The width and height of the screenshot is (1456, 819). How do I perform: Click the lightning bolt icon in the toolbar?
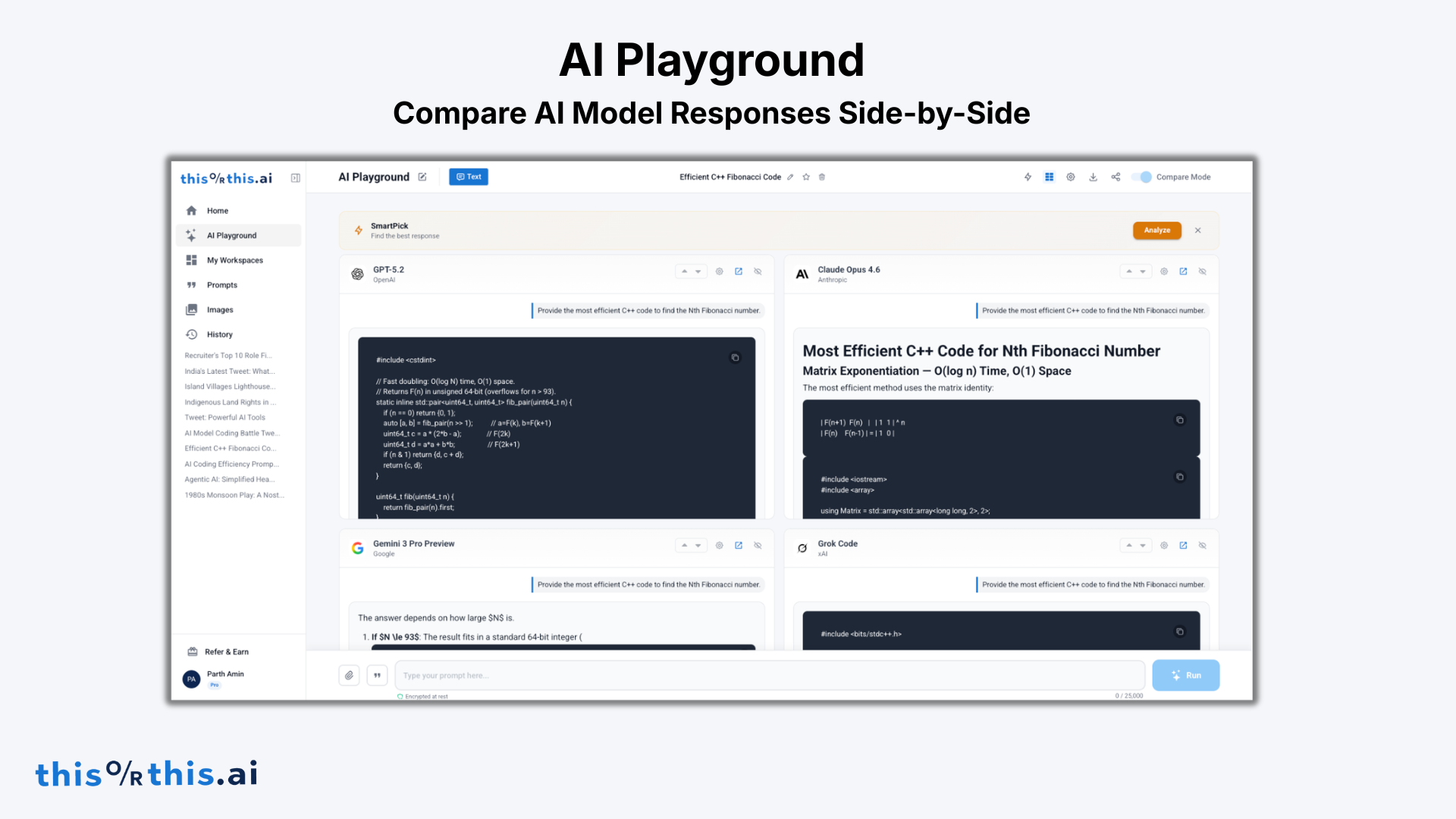[1028, 177]
